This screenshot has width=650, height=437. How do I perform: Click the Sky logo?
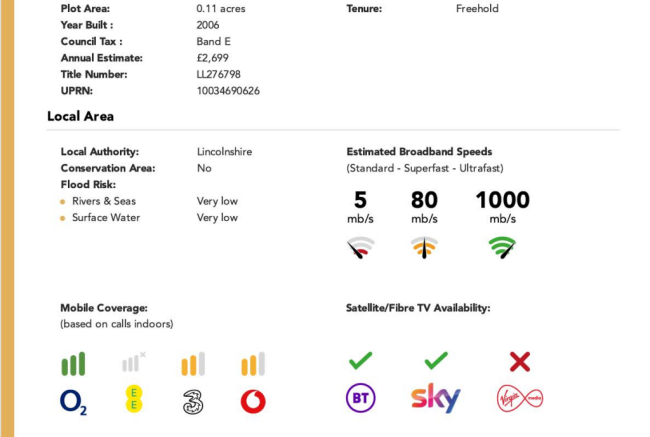tap(436, 398)
